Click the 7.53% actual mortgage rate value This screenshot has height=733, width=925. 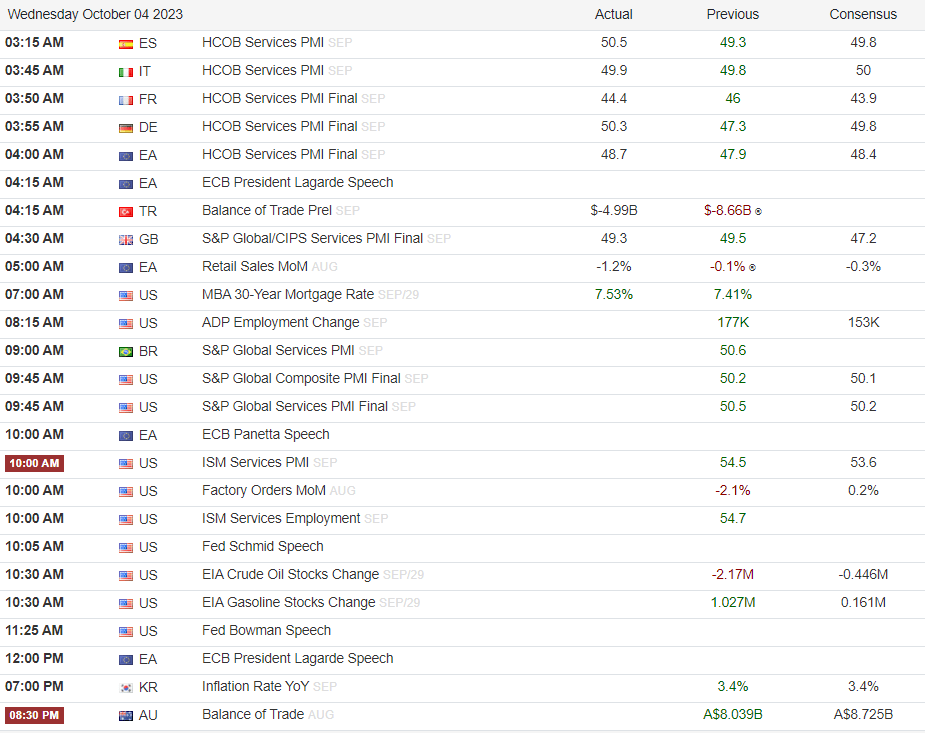point(614,294)
